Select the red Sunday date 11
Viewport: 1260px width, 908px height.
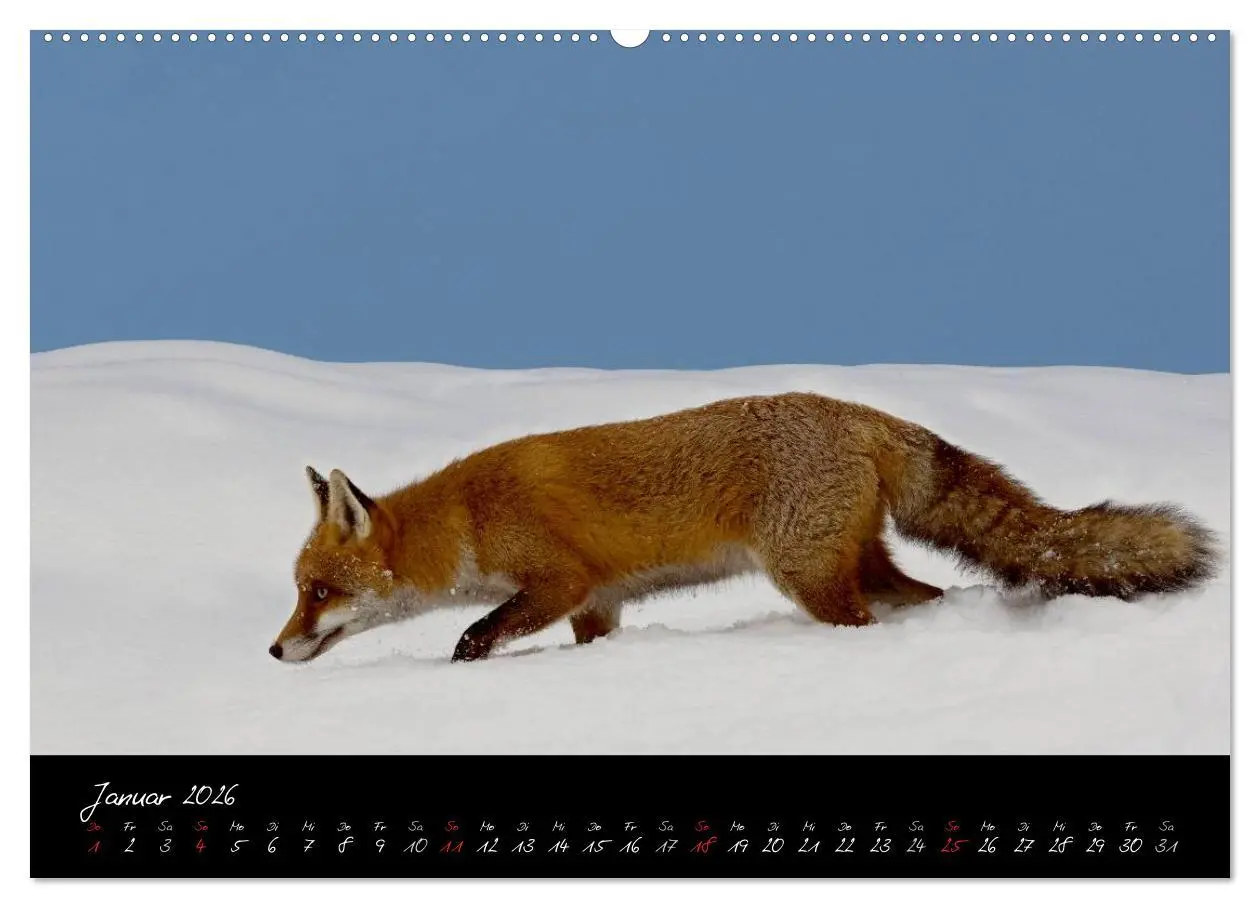[451, 846]
